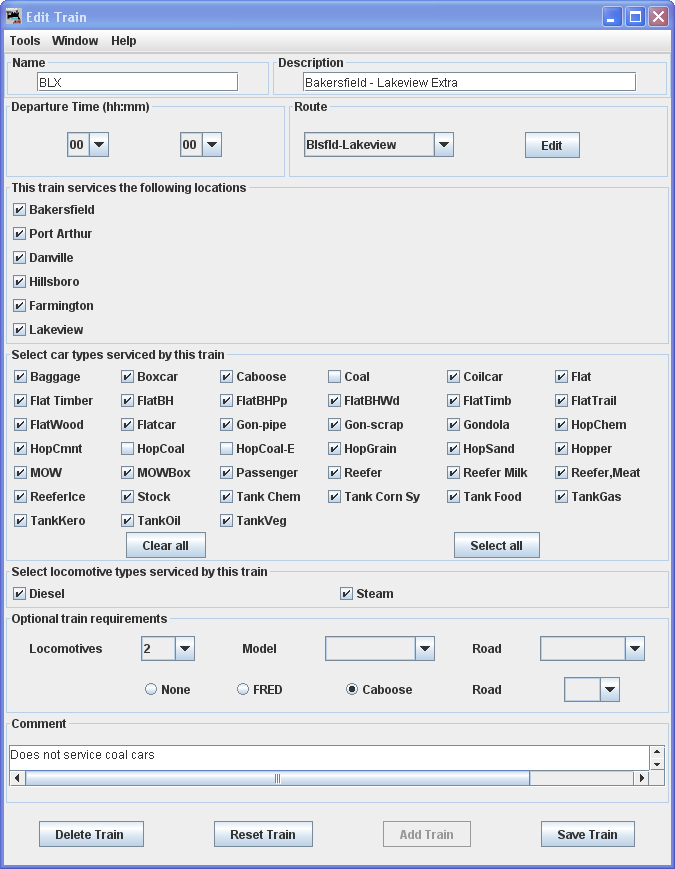Click the JMRI app icon in title bar
675x869 pixels.
point(14,17)
